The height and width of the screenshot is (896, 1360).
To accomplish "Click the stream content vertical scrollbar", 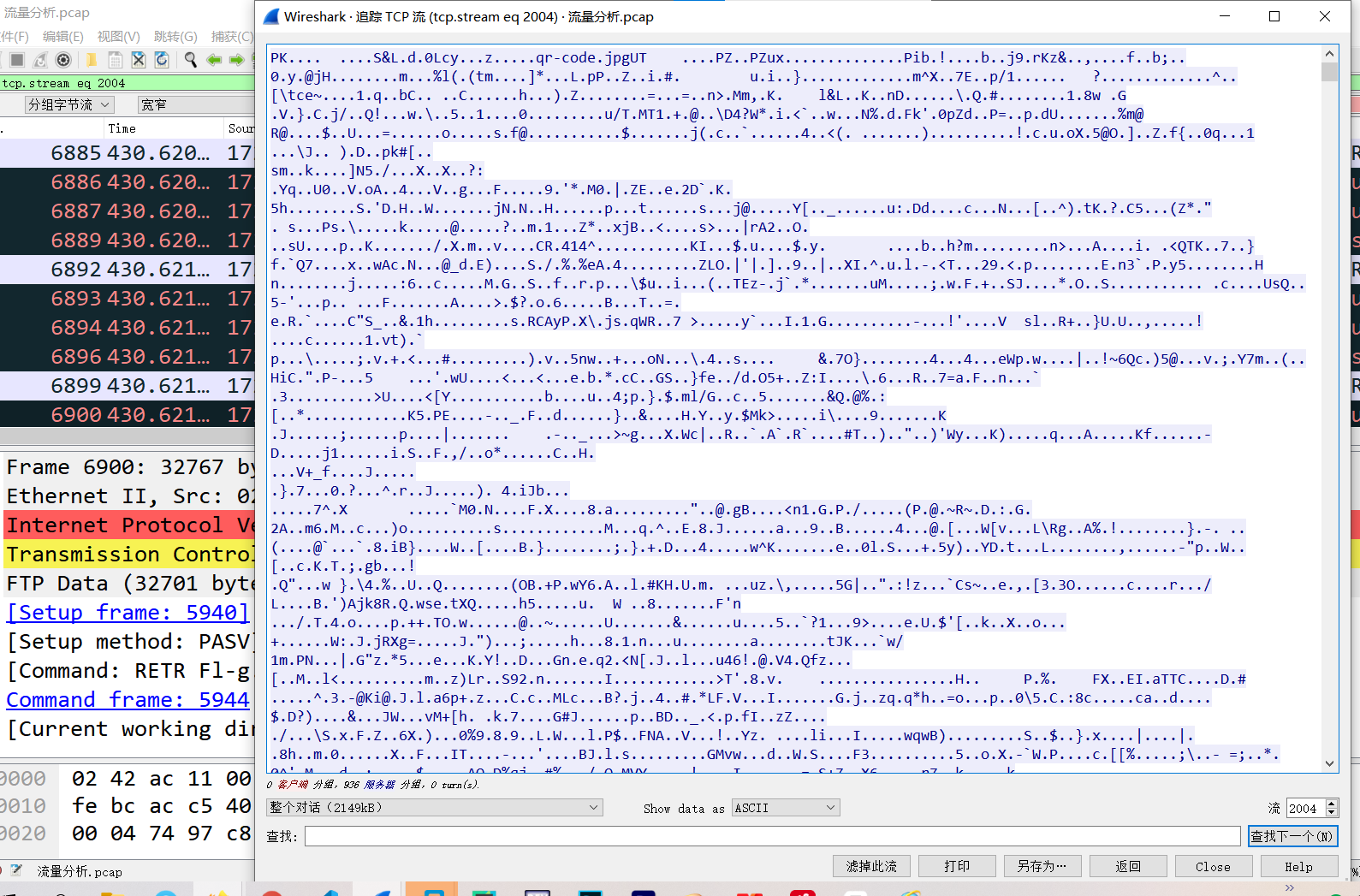I will (x=1329, y=411).
